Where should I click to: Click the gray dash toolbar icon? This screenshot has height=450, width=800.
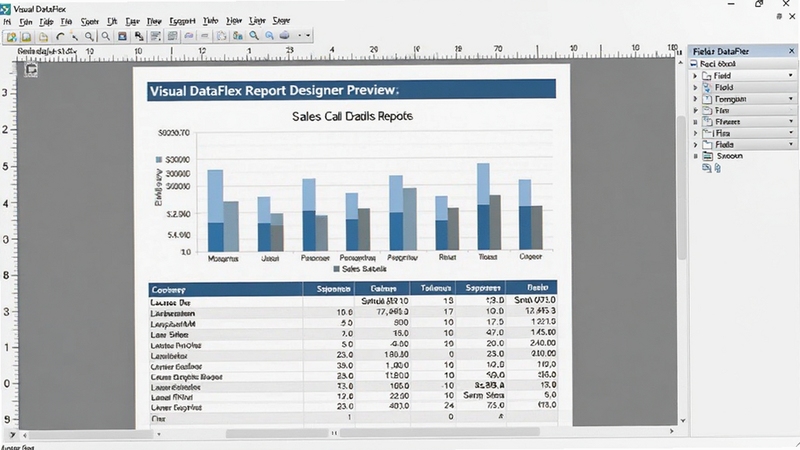[x=205, y=36]
